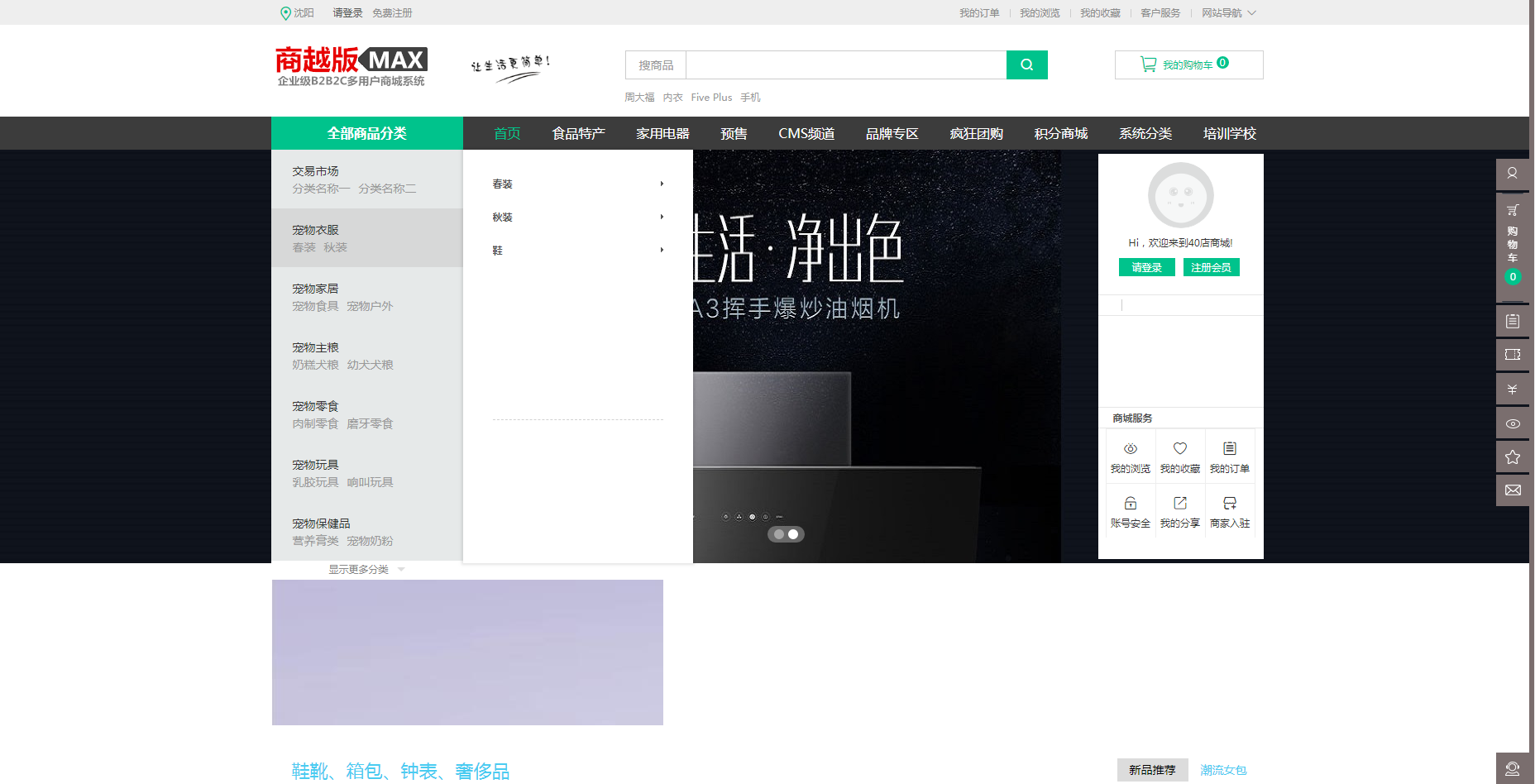1535x784 pixels.
Task: Open the yen wallet icon in sidebar
Action: point(1512,390)
